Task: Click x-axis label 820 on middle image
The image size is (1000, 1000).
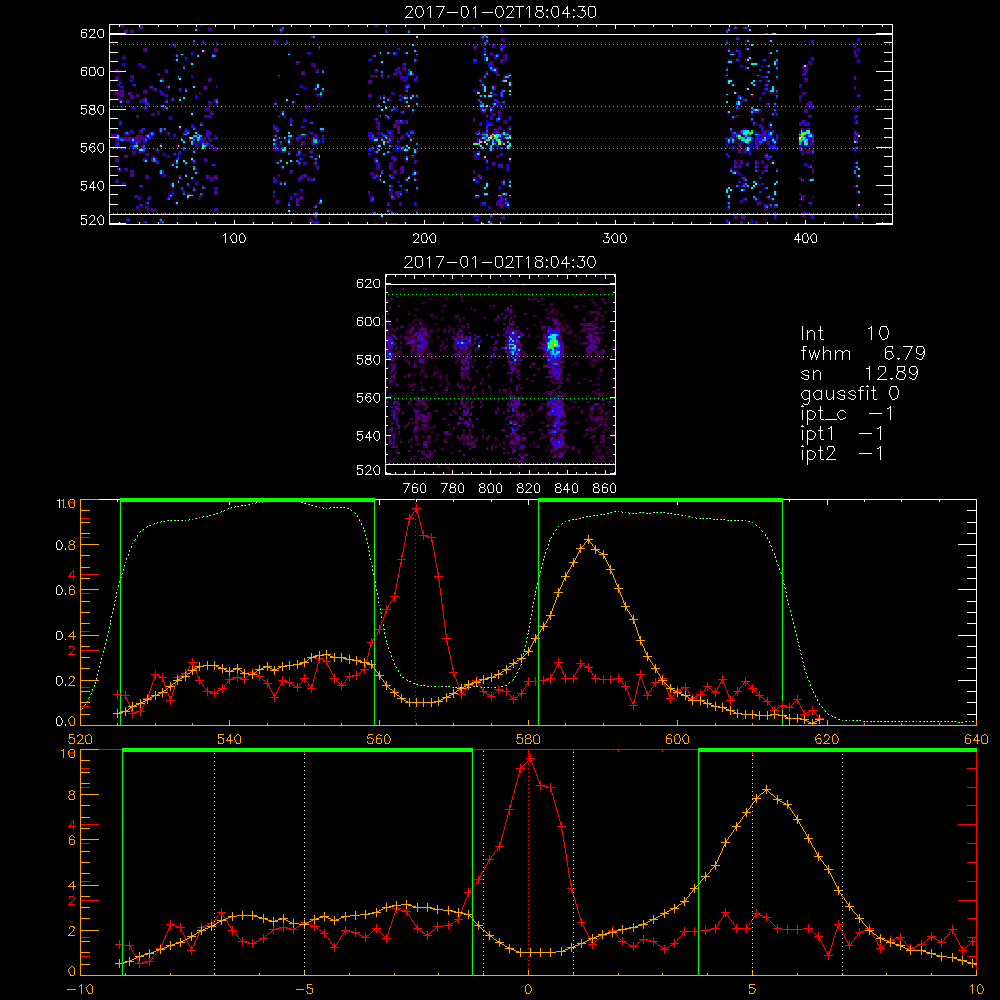Action: (x=529, y=489)
